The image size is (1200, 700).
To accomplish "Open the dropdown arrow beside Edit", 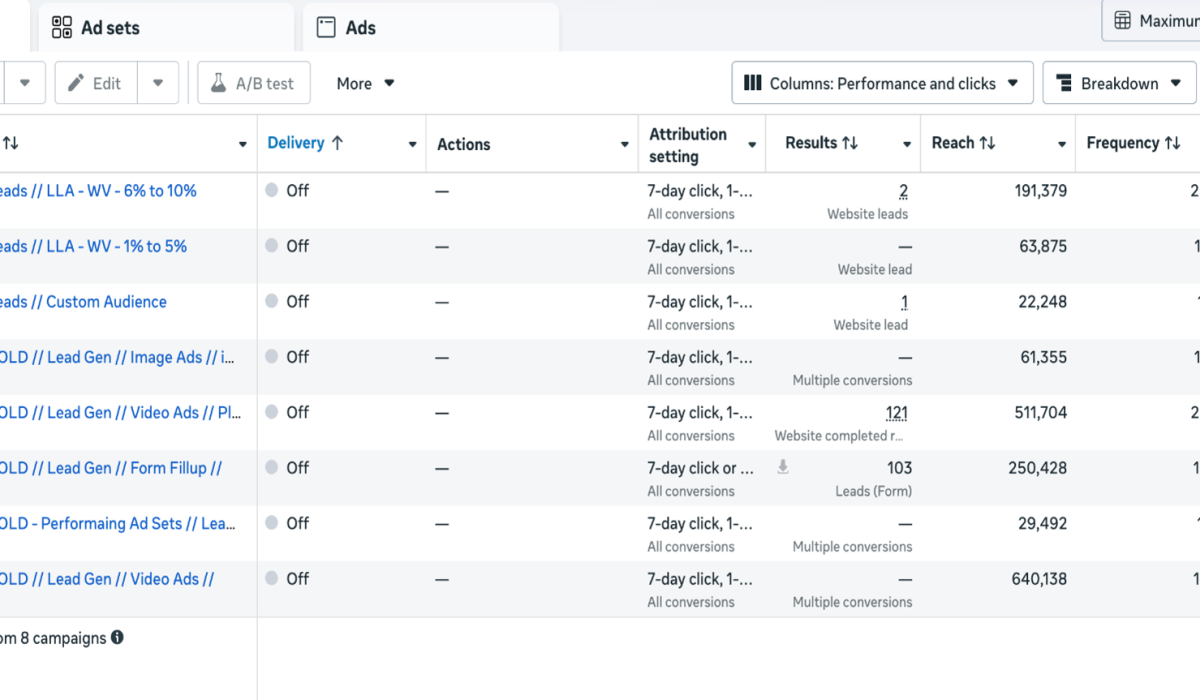I will point(158,84).
